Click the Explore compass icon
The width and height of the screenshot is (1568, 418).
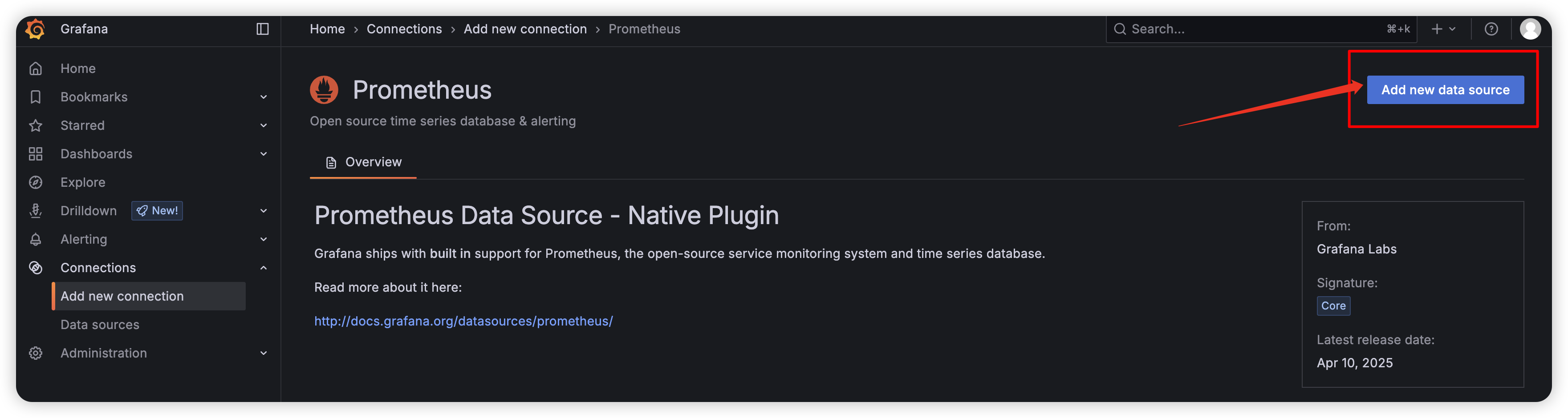pos(36,182)
